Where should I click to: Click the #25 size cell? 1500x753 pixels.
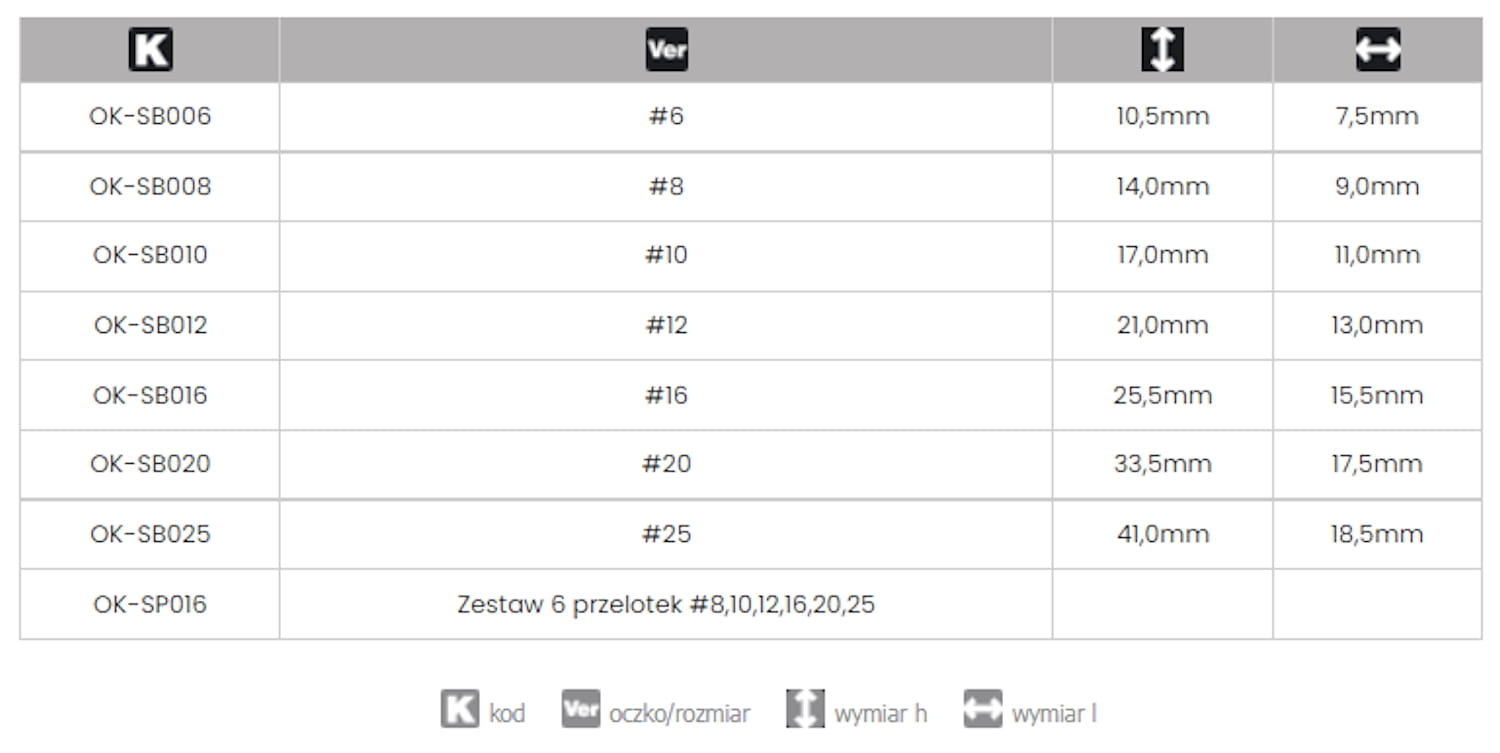(x=666, y=534)
